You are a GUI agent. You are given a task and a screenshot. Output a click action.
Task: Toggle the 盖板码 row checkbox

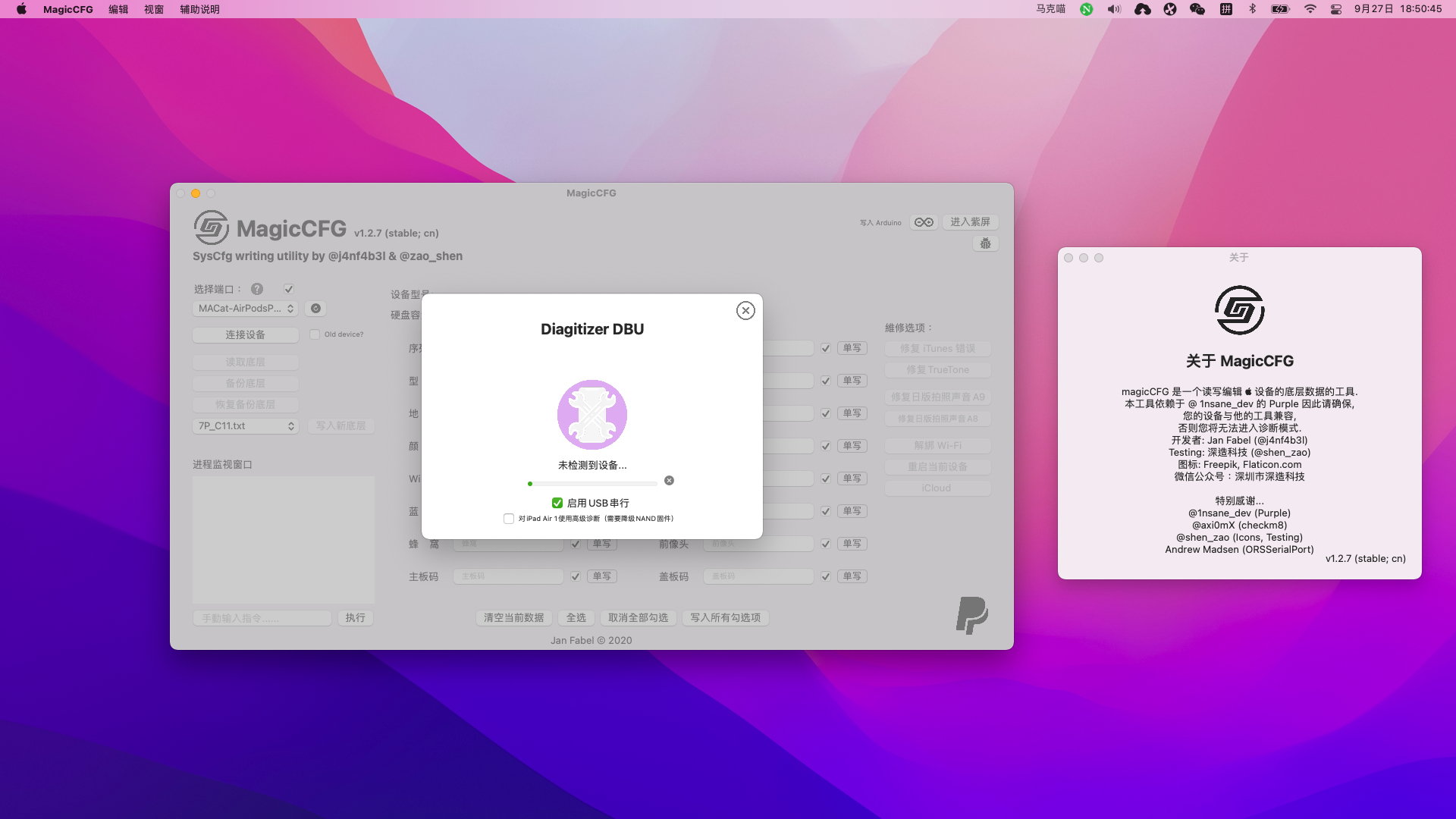coord(826,576)
